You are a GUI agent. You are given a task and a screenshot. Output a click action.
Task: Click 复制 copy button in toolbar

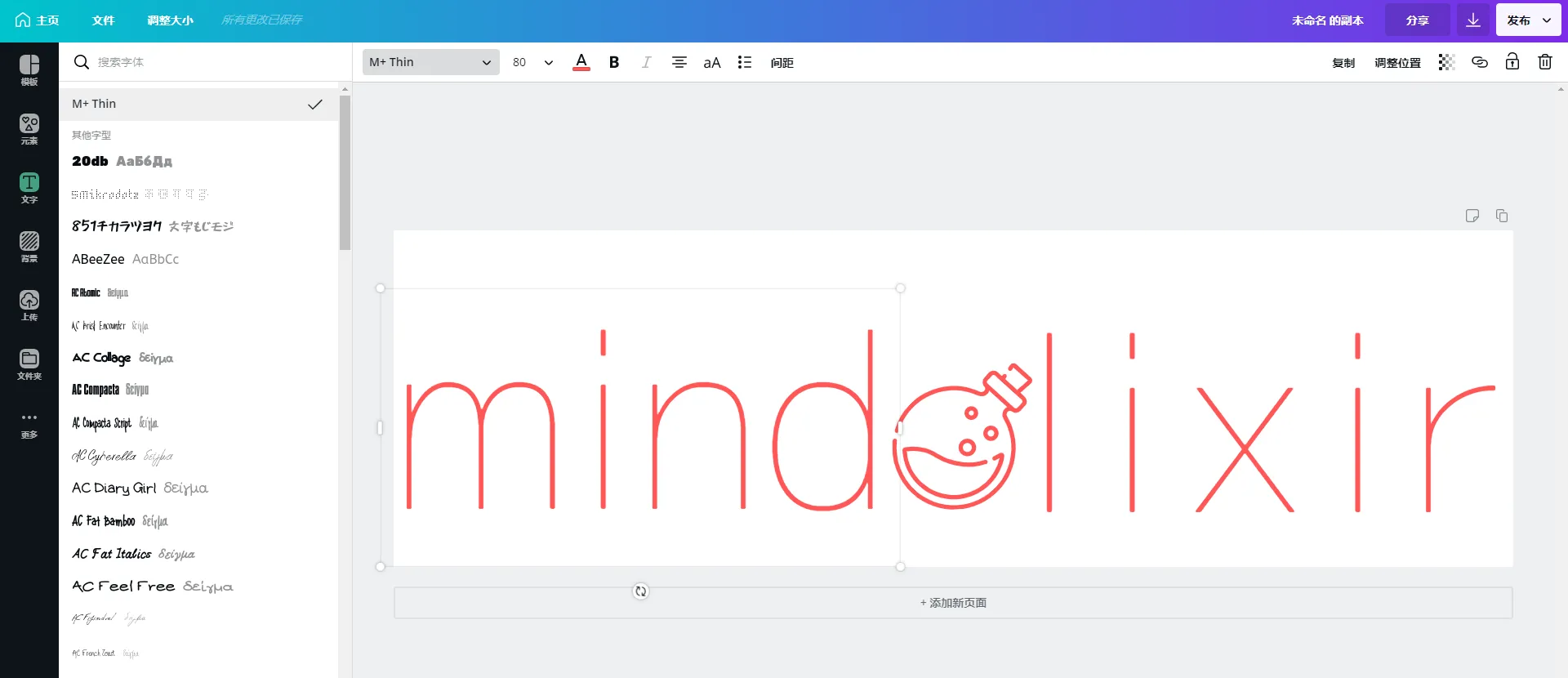click(x=1343, y=63)
